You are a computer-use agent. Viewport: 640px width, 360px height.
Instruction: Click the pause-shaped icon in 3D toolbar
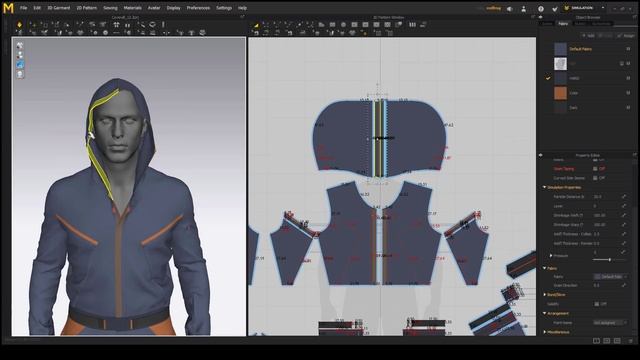tap(127, 25)
